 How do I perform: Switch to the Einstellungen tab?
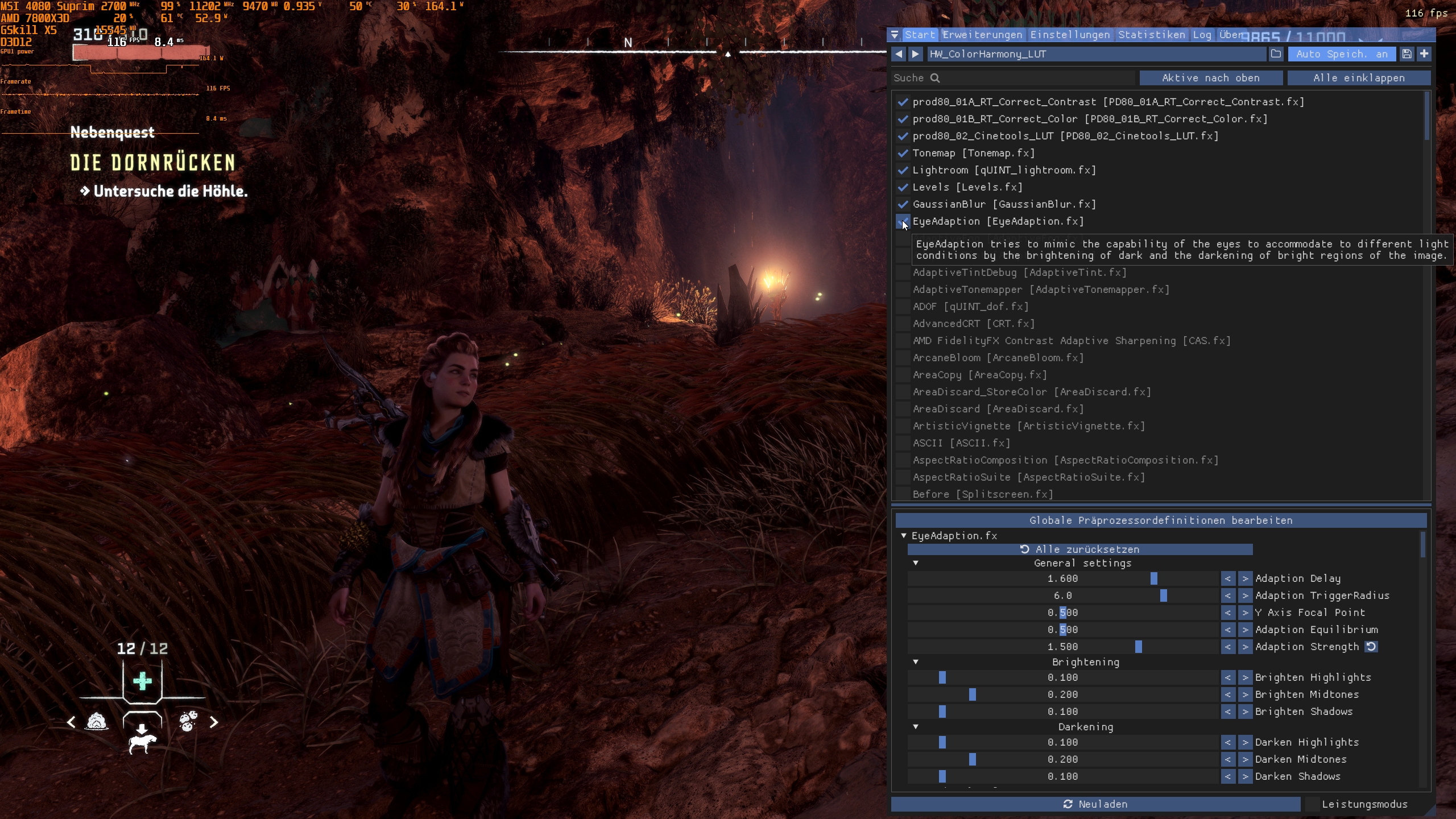pyautogui.click(x=1070, y=35)
